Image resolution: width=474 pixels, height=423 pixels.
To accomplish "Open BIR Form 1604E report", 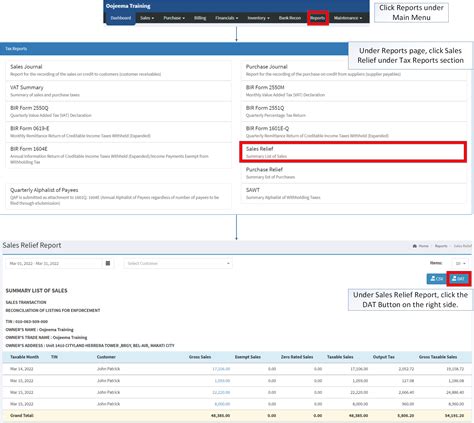I will 119,155.
